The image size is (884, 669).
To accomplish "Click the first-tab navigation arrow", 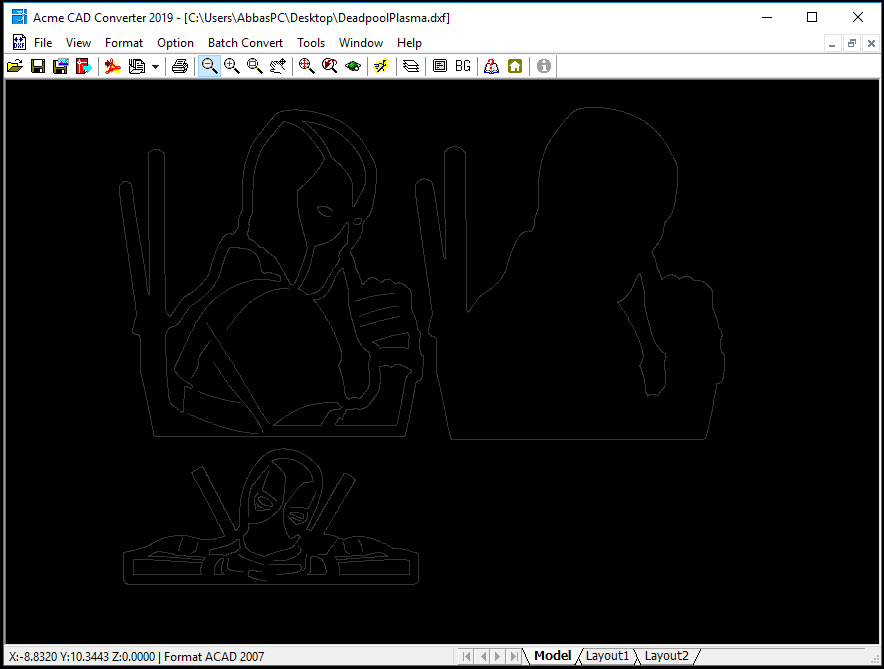I will [466, 657].
